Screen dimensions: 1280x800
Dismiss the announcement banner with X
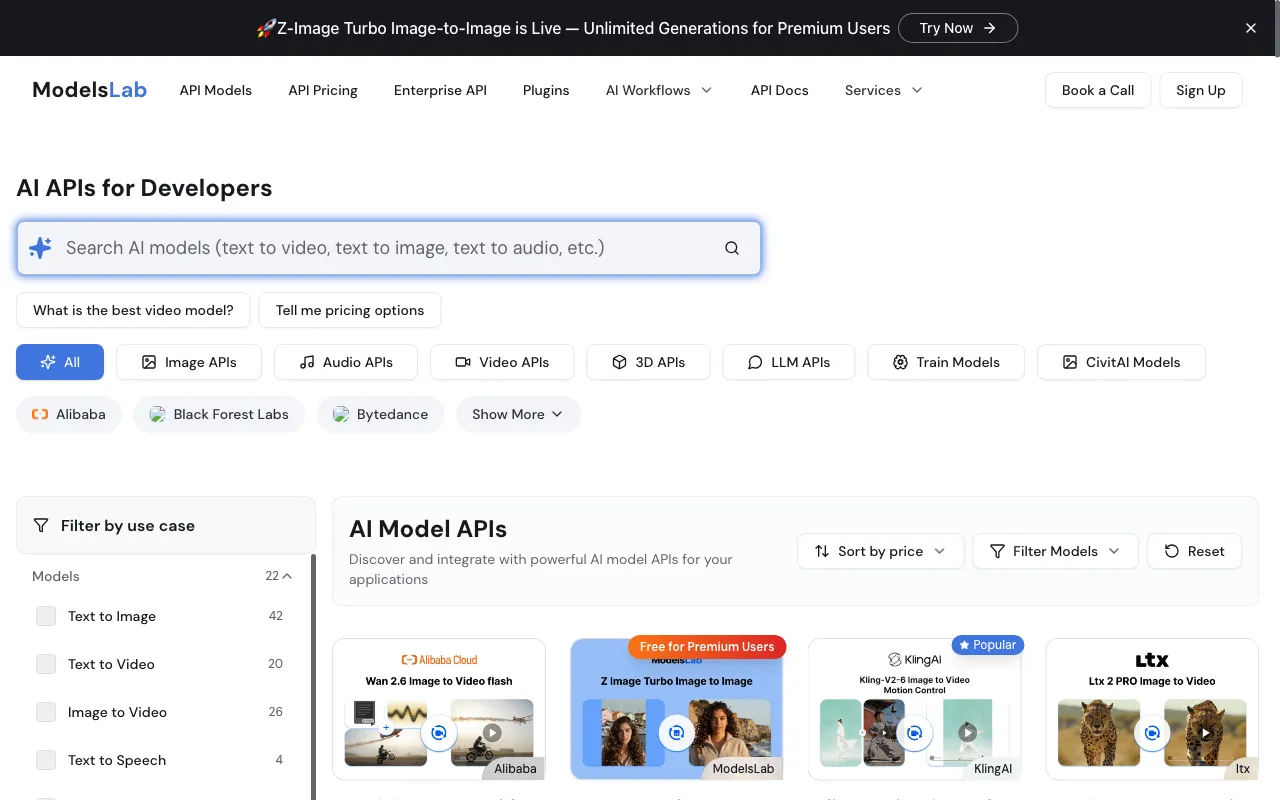(1250, 28)
